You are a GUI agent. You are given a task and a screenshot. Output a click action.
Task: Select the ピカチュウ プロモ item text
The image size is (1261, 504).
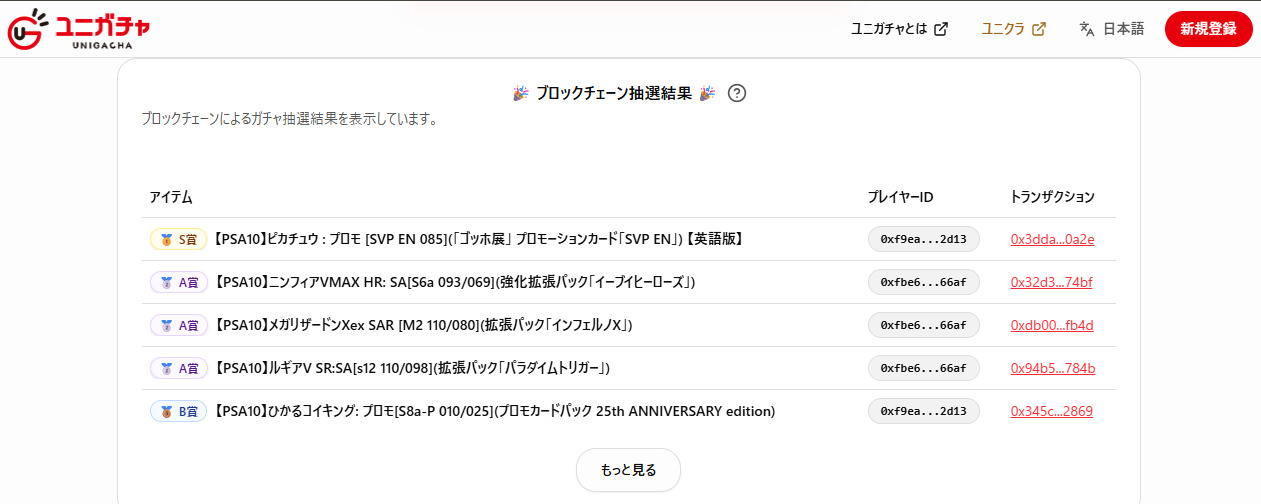pyautogui.click(x=478, y=239)
